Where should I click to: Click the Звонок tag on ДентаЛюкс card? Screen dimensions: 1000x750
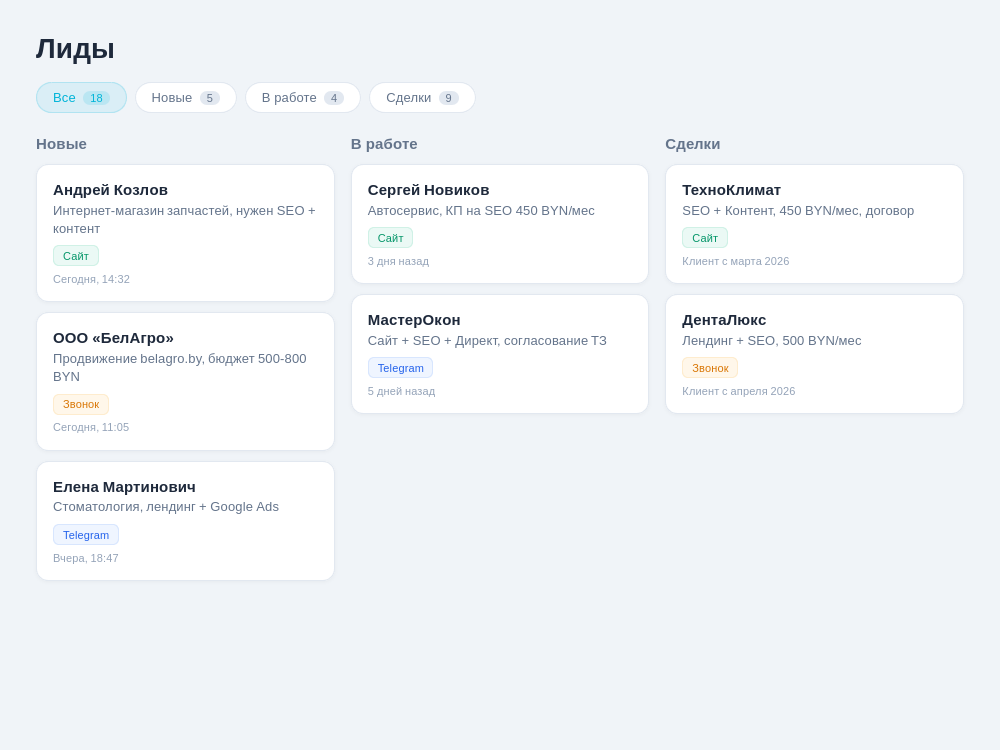tap(710, 368)
